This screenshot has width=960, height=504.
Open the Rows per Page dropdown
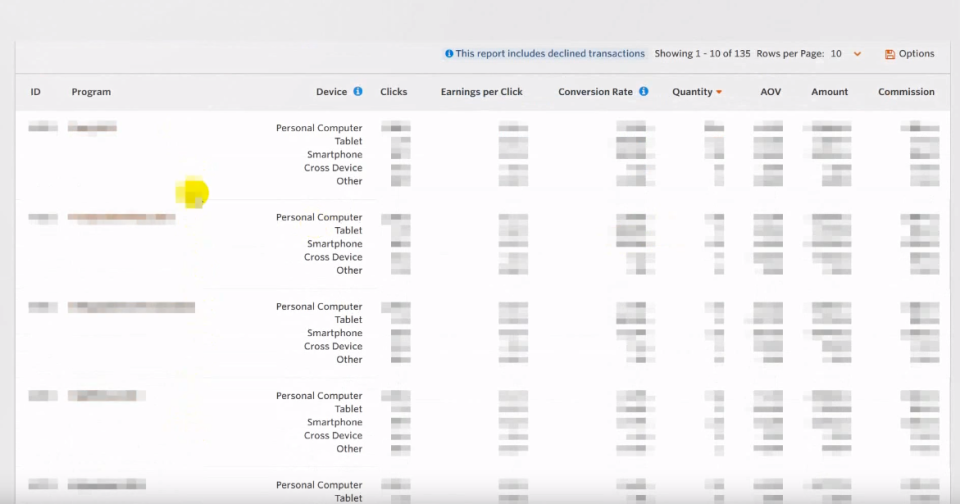pos(846,54)
